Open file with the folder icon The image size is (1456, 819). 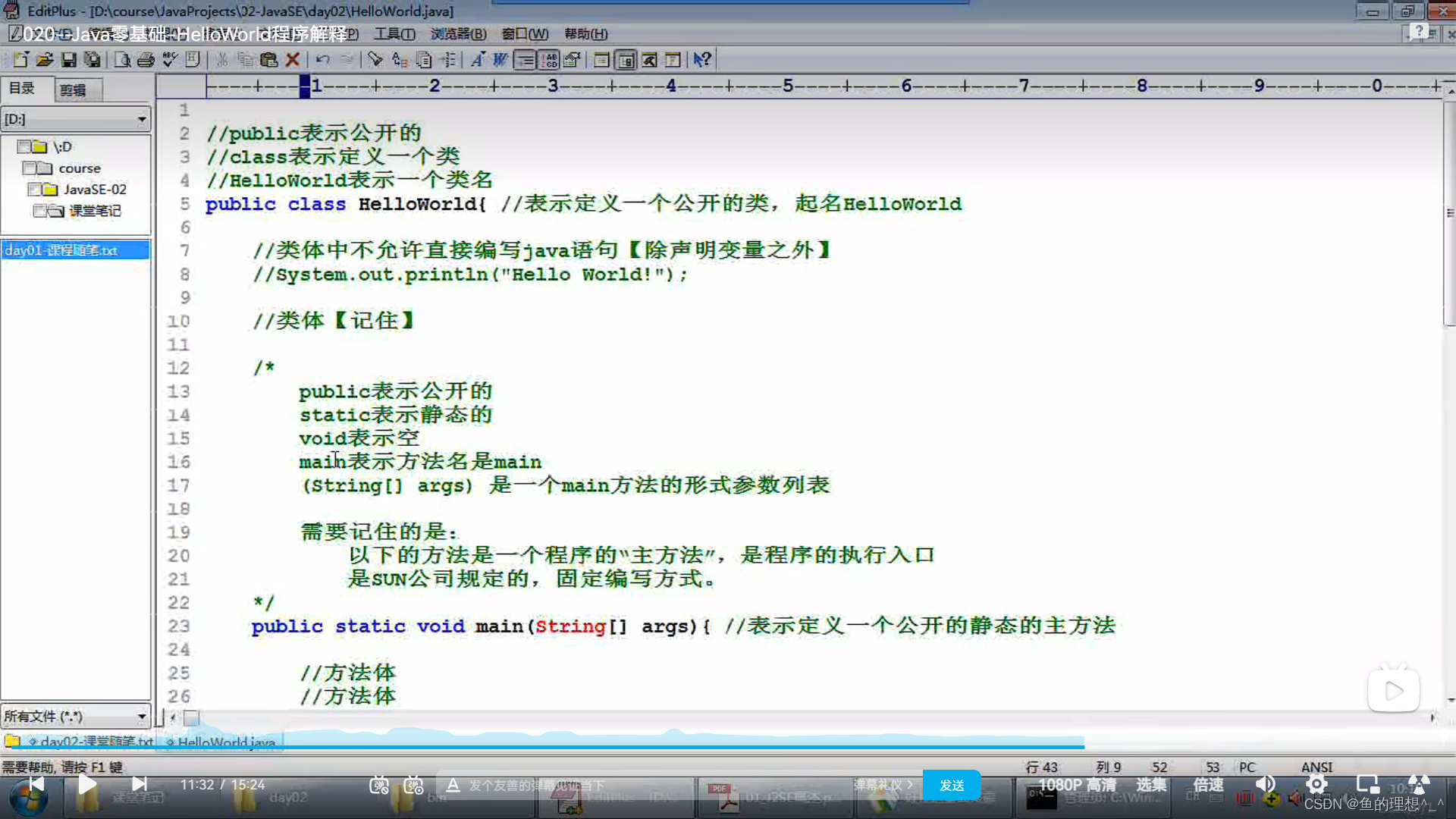point(45,60)
